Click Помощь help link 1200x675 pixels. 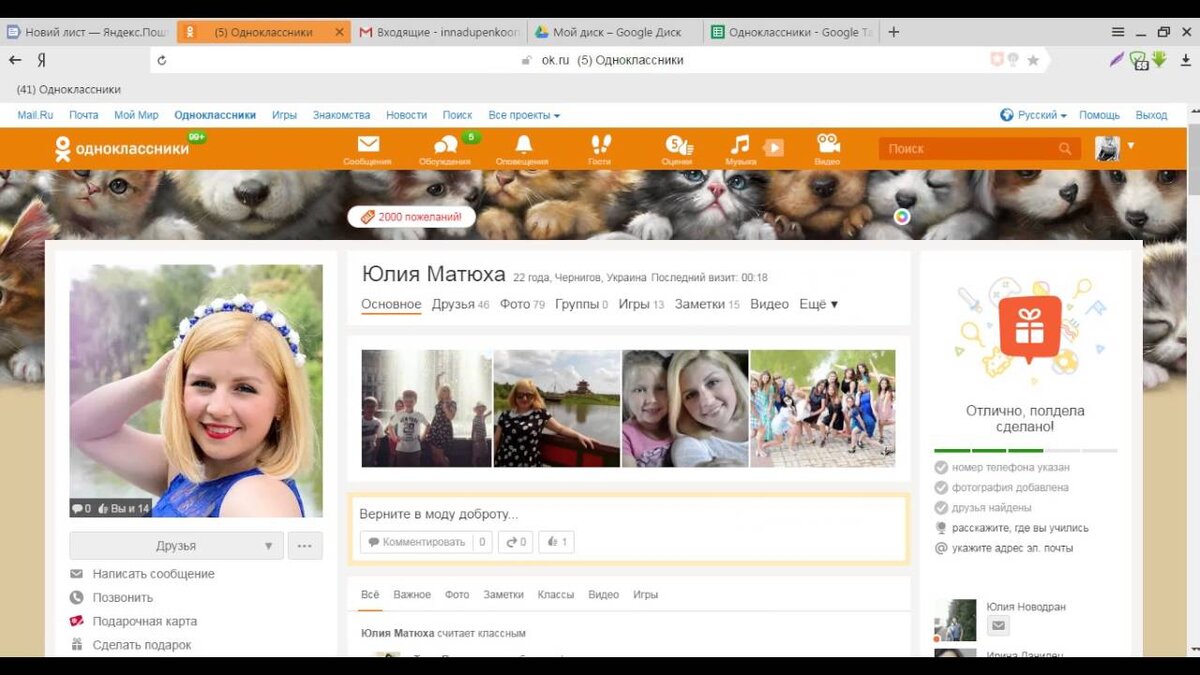click(x=1099, y=115)
